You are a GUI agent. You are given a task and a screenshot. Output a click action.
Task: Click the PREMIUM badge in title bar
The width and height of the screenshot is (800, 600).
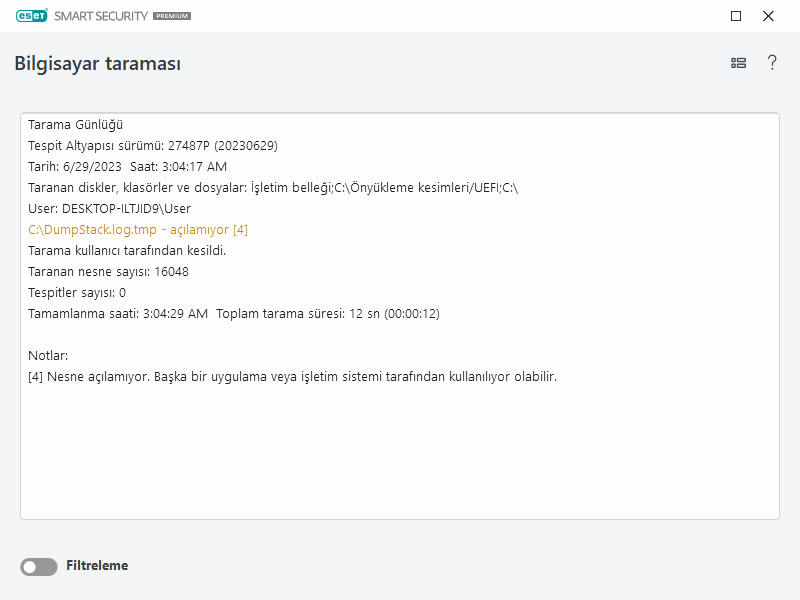[172, 17]
